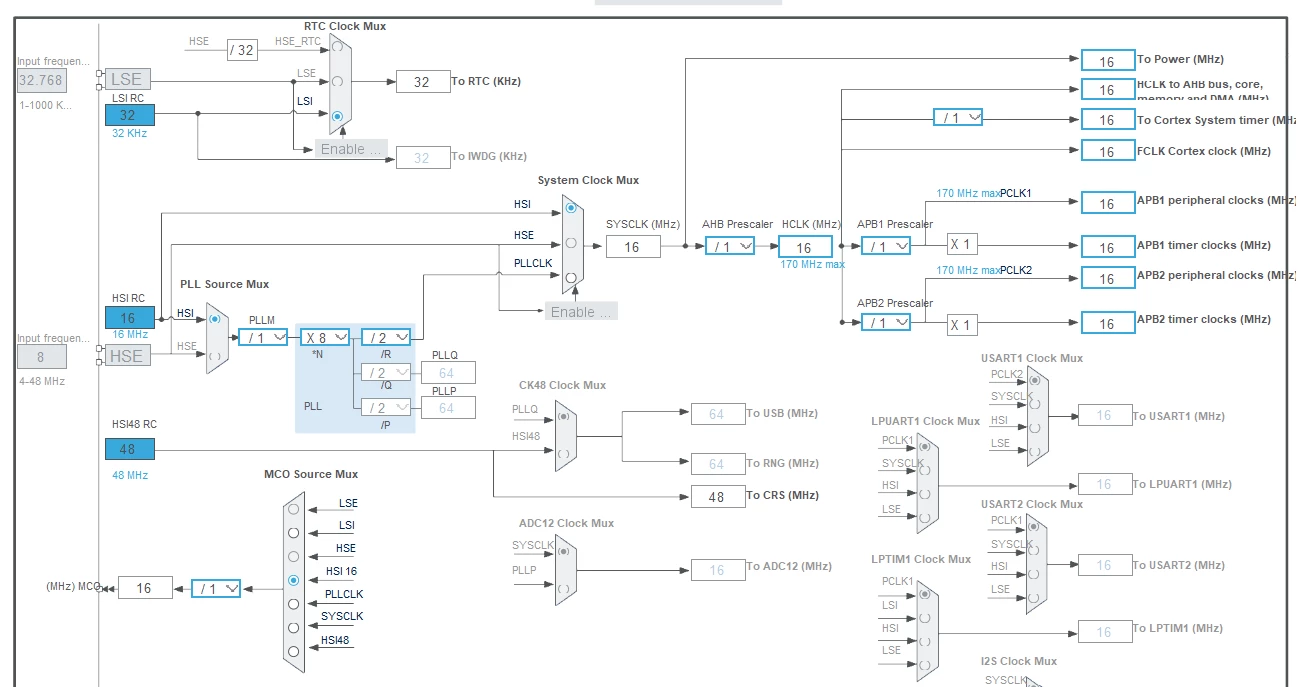The width and height of the screenshot is (1307, 687).
Task: Open the /R divider dropdown in PLL
Action: coord(386,338)
